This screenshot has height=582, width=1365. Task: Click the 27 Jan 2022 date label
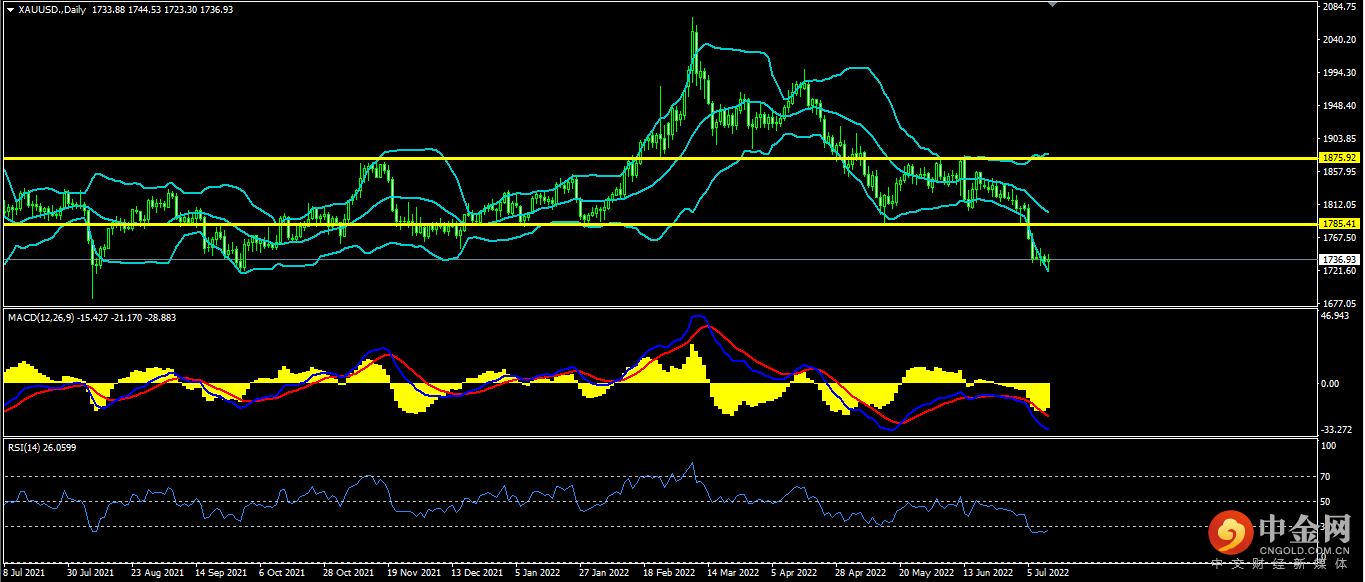pos(605,574)
